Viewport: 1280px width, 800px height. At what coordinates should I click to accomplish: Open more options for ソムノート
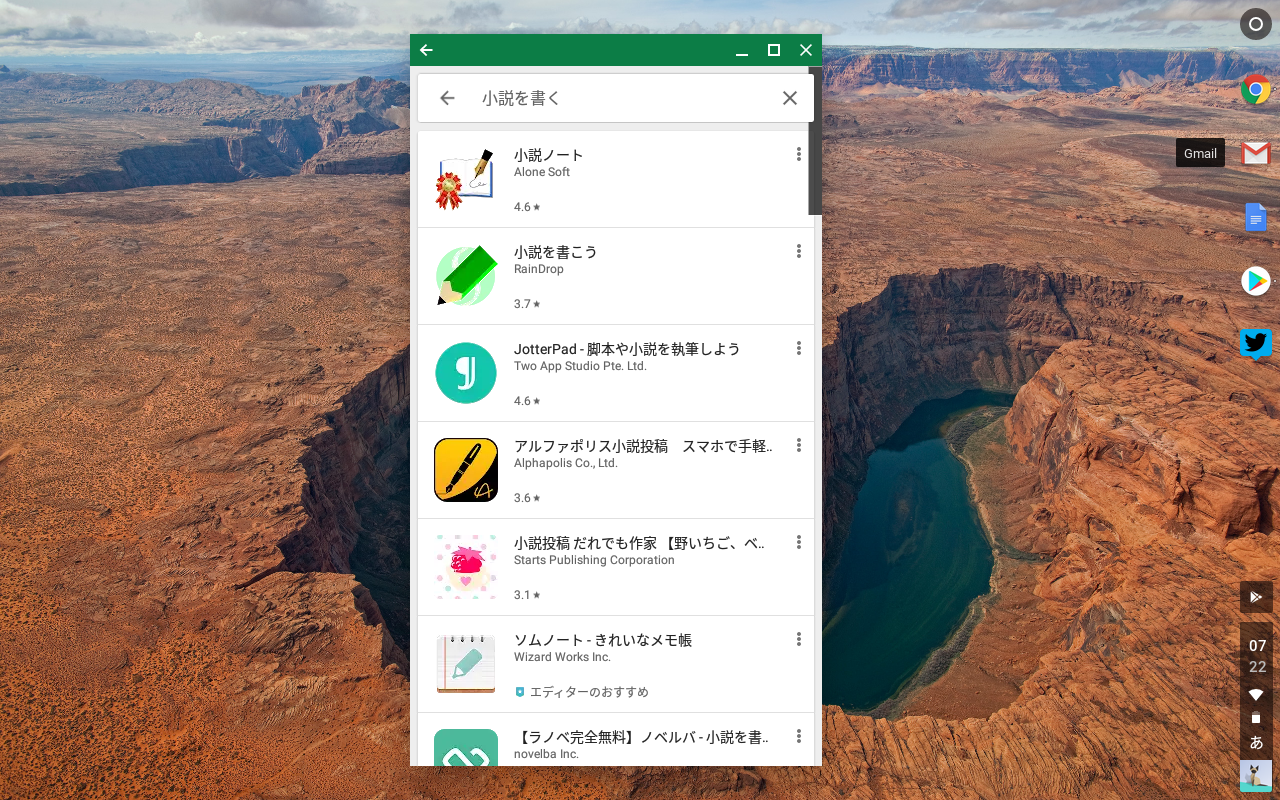(798, 639)
